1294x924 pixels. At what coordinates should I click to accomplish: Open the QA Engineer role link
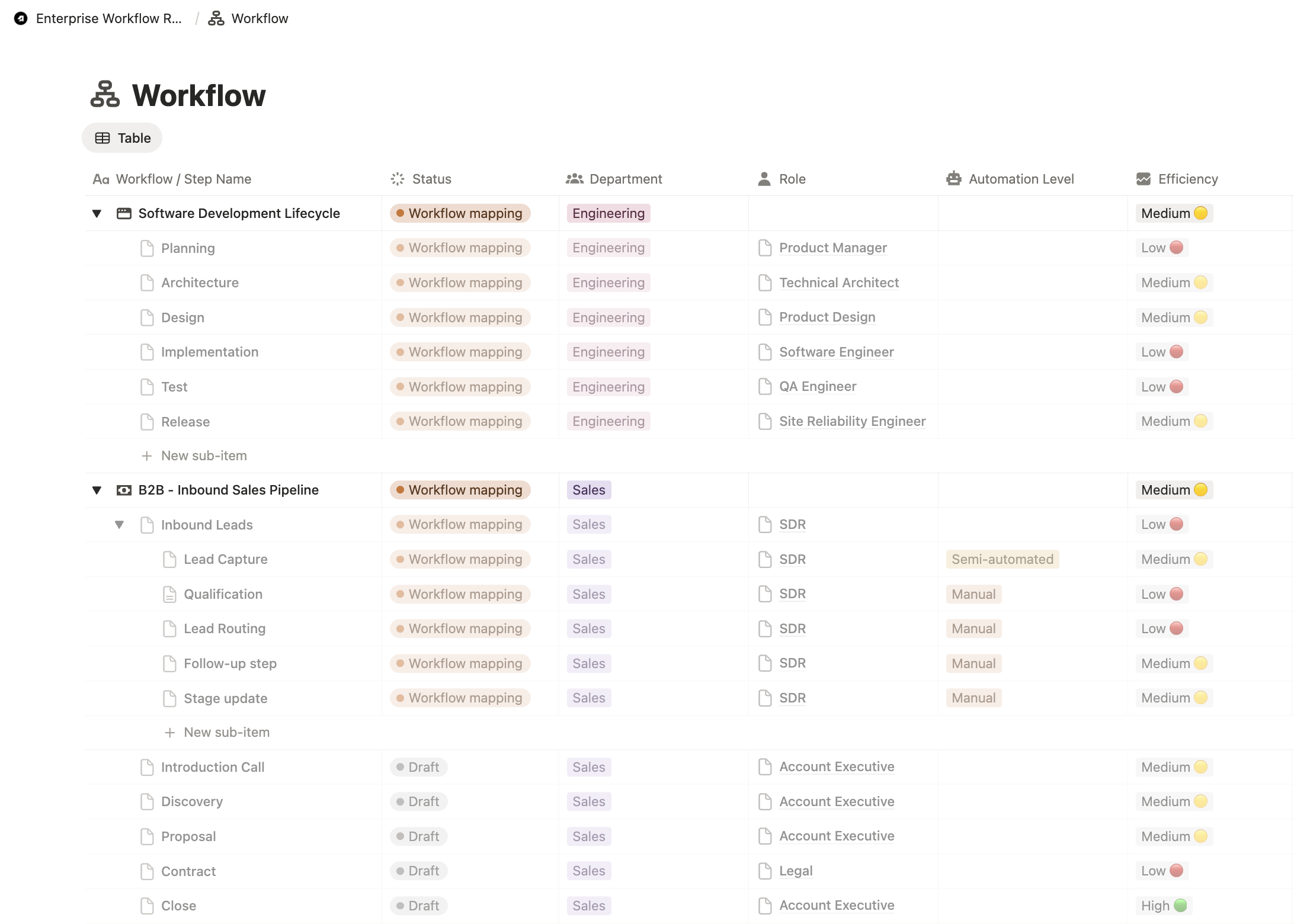pyautogui.click(x=817, y=386)
